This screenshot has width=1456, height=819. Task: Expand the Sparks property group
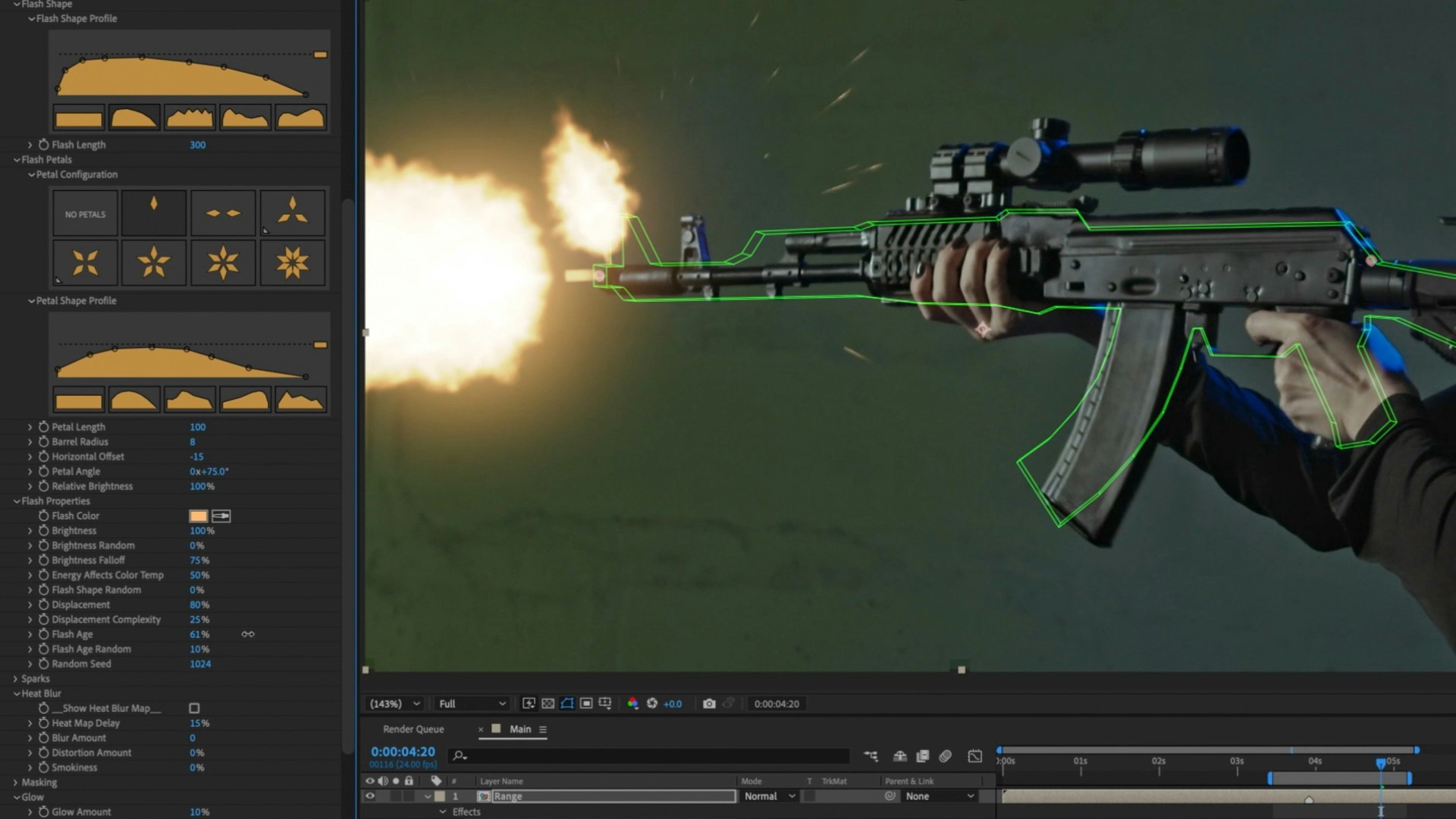coord(16,679)
